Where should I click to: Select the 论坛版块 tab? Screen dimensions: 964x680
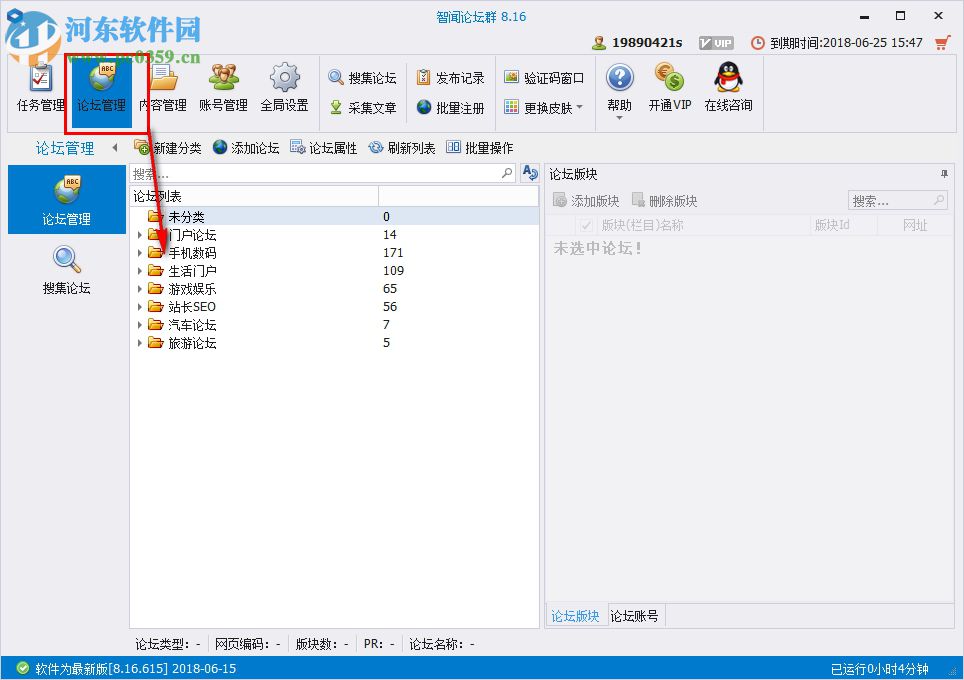click(x=576, y=616)
